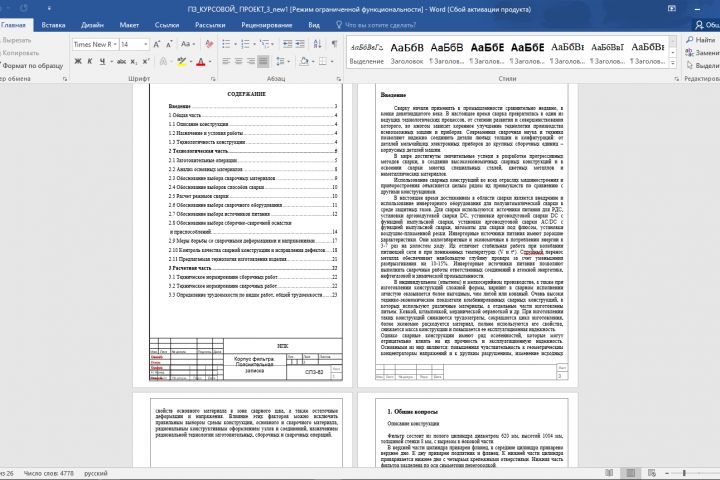Increase paragraph indent
The image size is (720, 480).
[300, 44]
